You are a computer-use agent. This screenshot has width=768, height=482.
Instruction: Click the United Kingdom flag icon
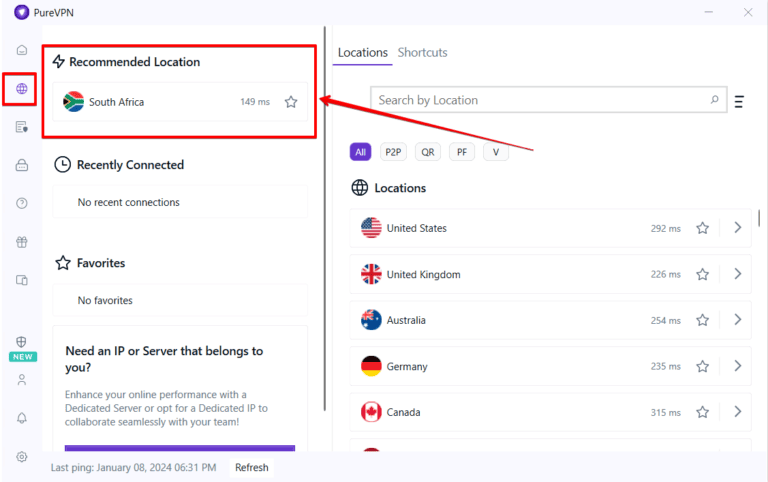tap(371, 274)
